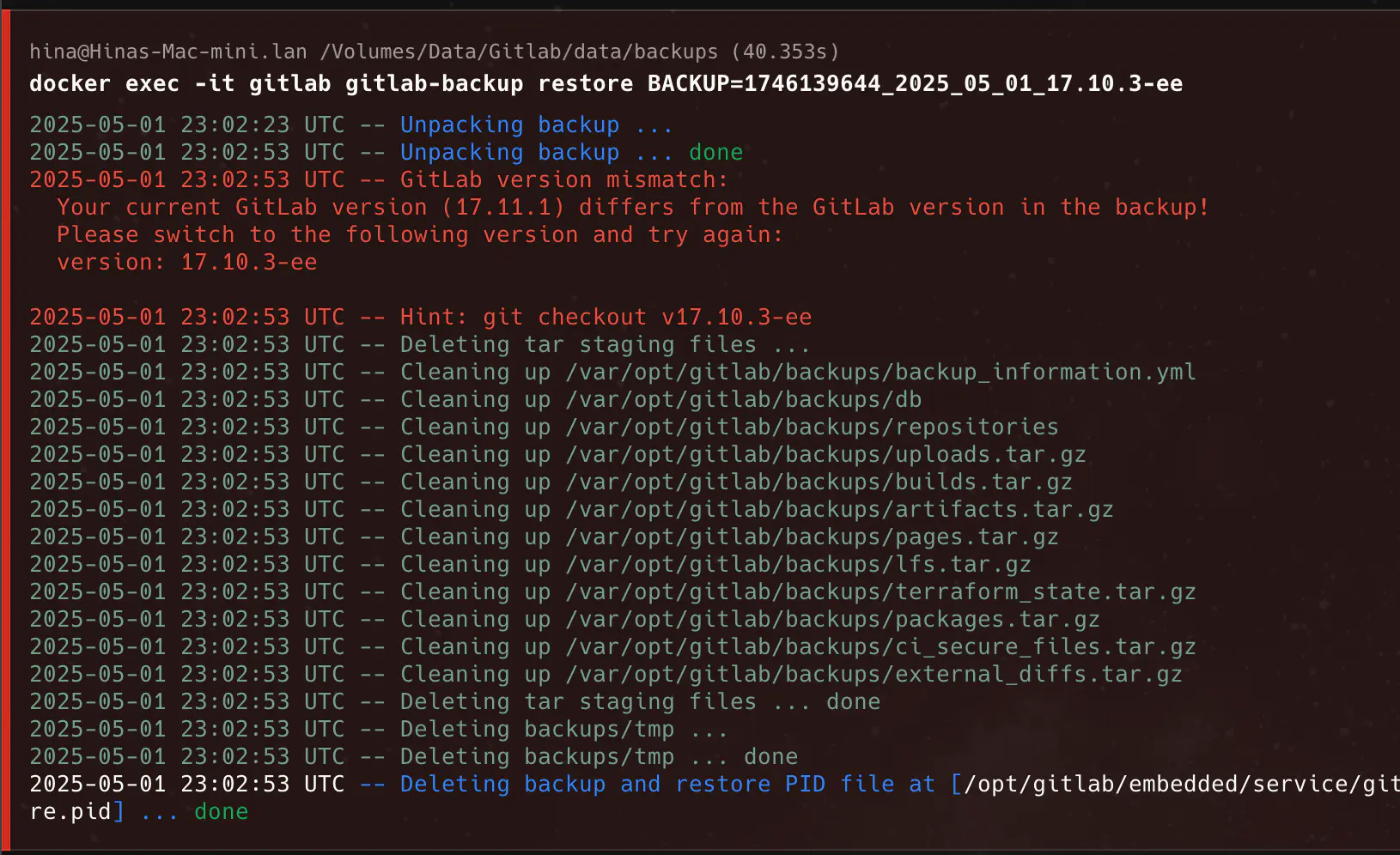1400x855 pixels.
Task: Click the pages.tar.gz file path
Action: click(x=812, y=537)
